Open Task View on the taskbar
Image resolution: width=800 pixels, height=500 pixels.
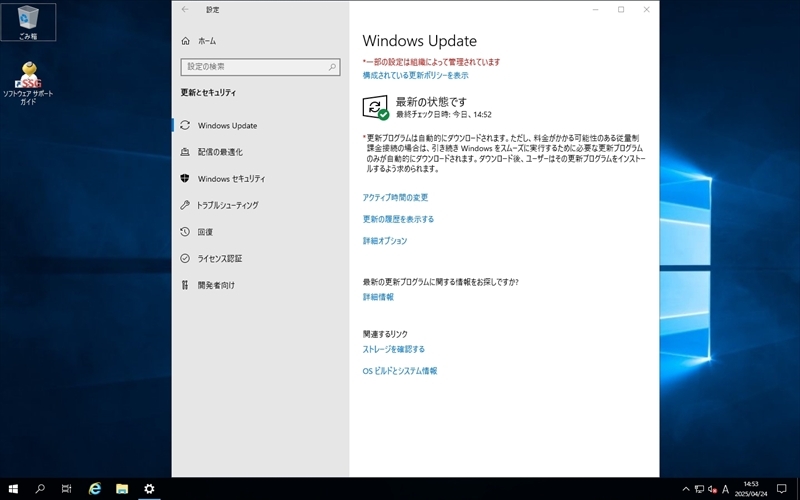coord(66,489)
